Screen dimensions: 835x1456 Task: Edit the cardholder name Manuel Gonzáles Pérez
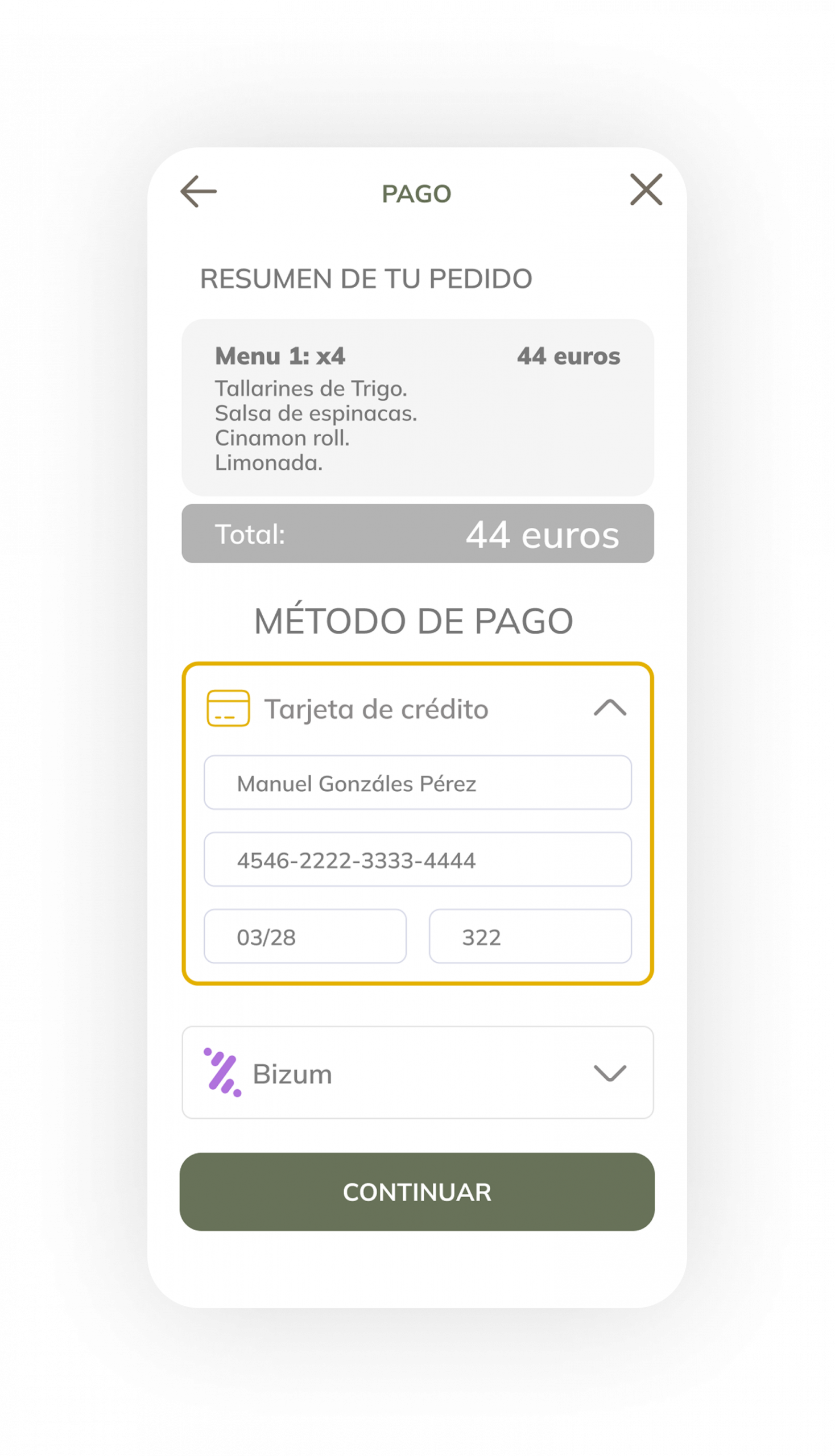(418, 783)
